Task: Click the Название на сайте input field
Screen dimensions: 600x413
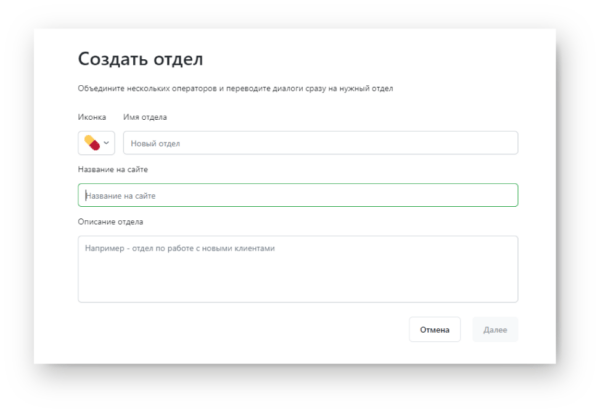Action: pos(298,195)
